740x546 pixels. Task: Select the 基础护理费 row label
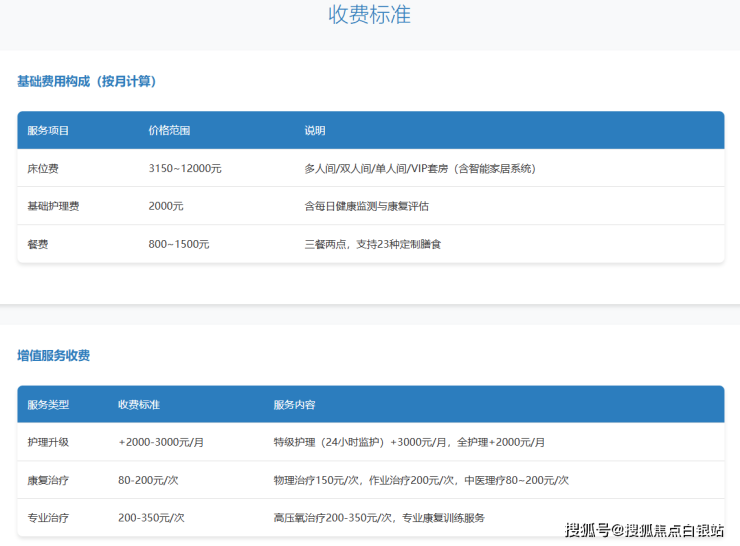[53, 206]
